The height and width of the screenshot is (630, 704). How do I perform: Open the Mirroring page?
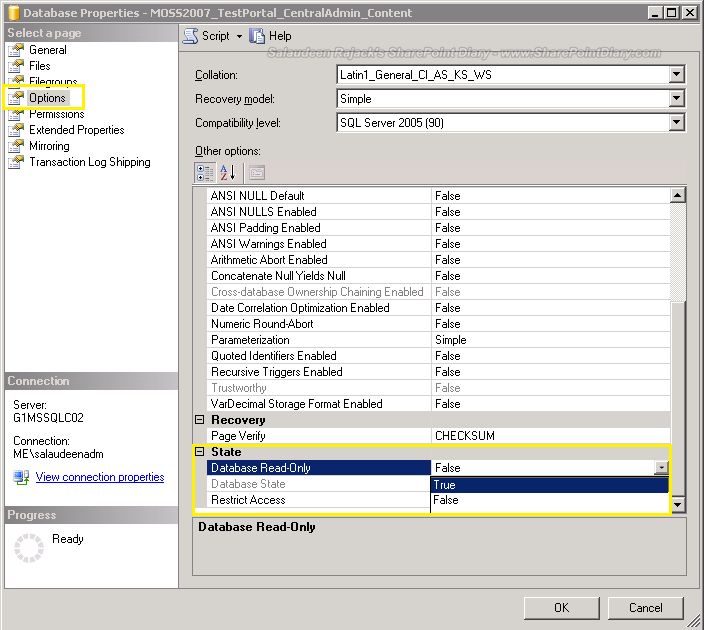click(49, 146)
